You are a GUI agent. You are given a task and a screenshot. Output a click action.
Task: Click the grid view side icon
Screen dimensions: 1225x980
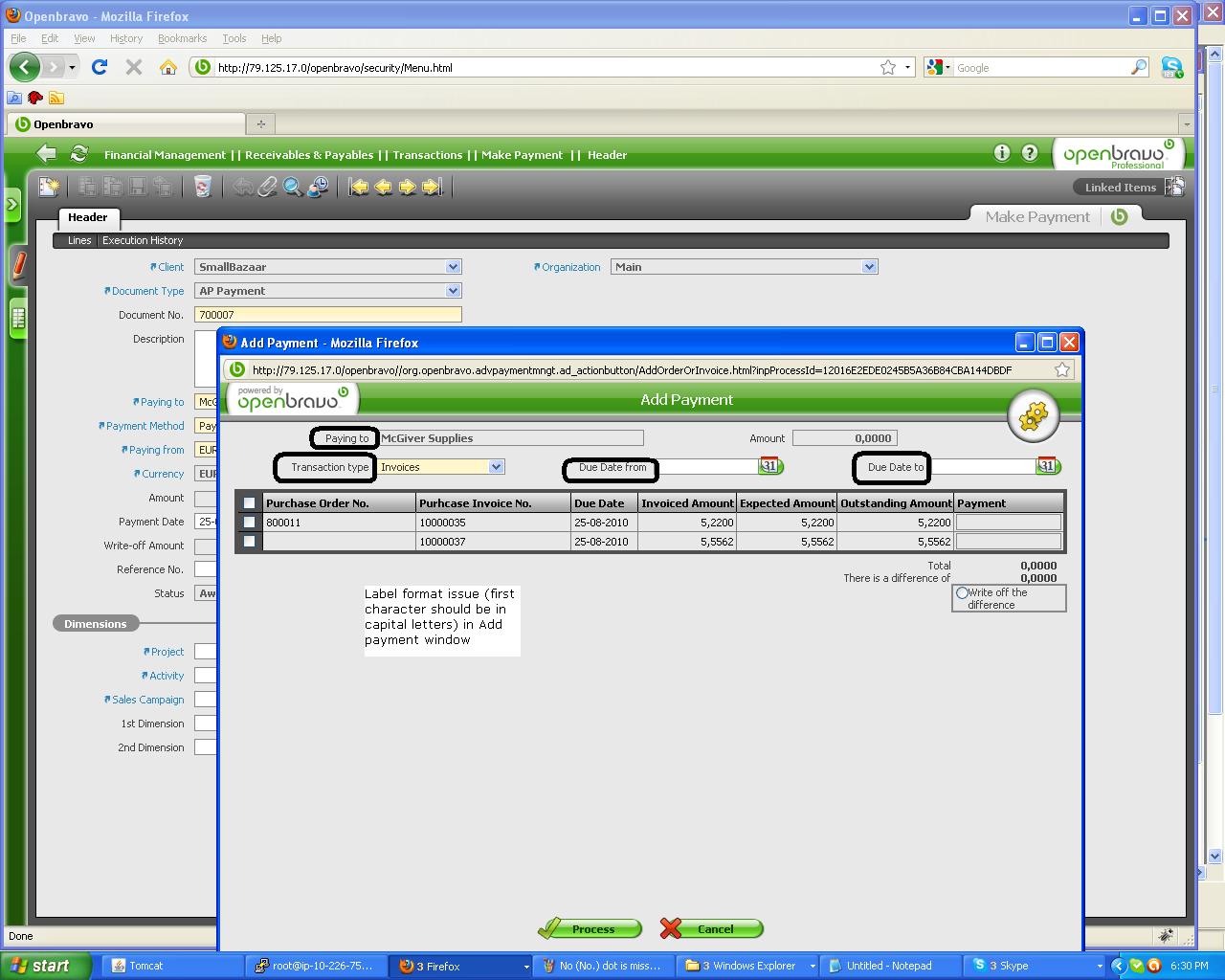(18, 319)
